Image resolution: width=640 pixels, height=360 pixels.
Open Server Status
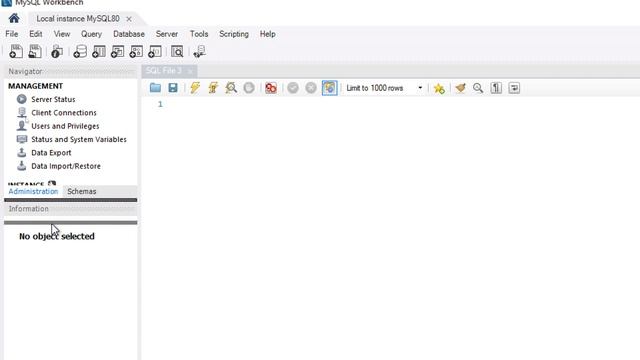[53, 99]
